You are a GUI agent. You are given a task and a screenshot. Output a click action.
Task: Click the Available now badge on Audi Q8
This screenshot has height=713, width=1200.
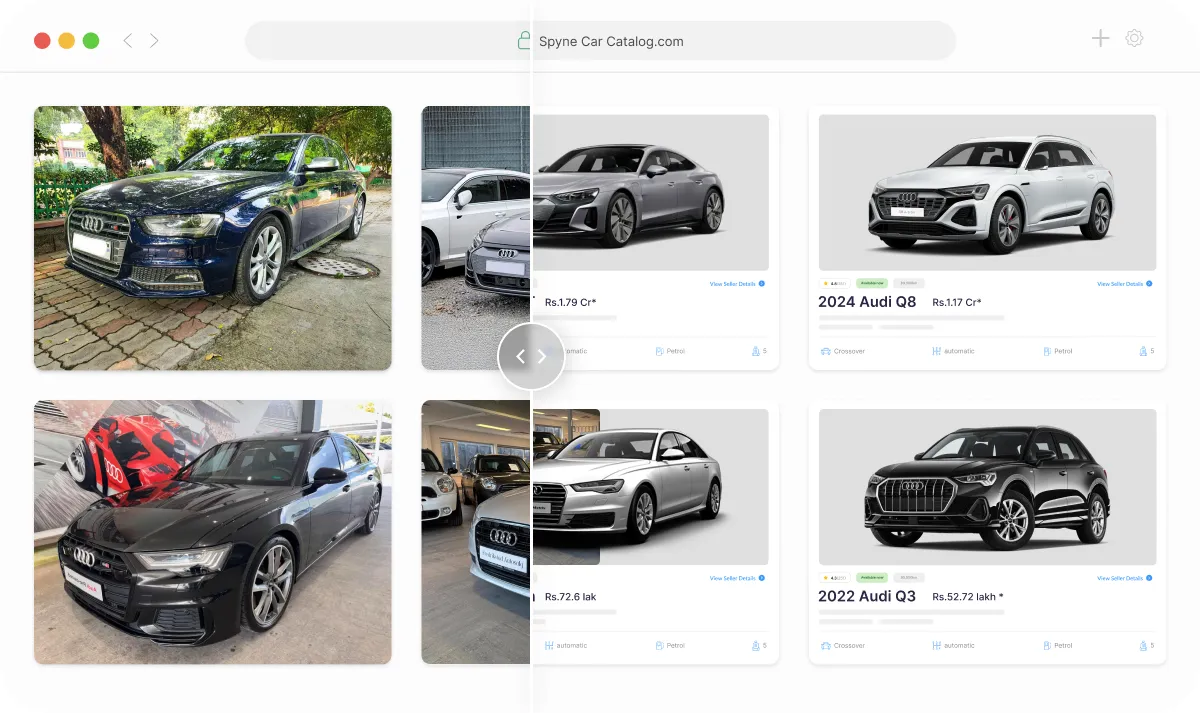[x=872, y=284]
